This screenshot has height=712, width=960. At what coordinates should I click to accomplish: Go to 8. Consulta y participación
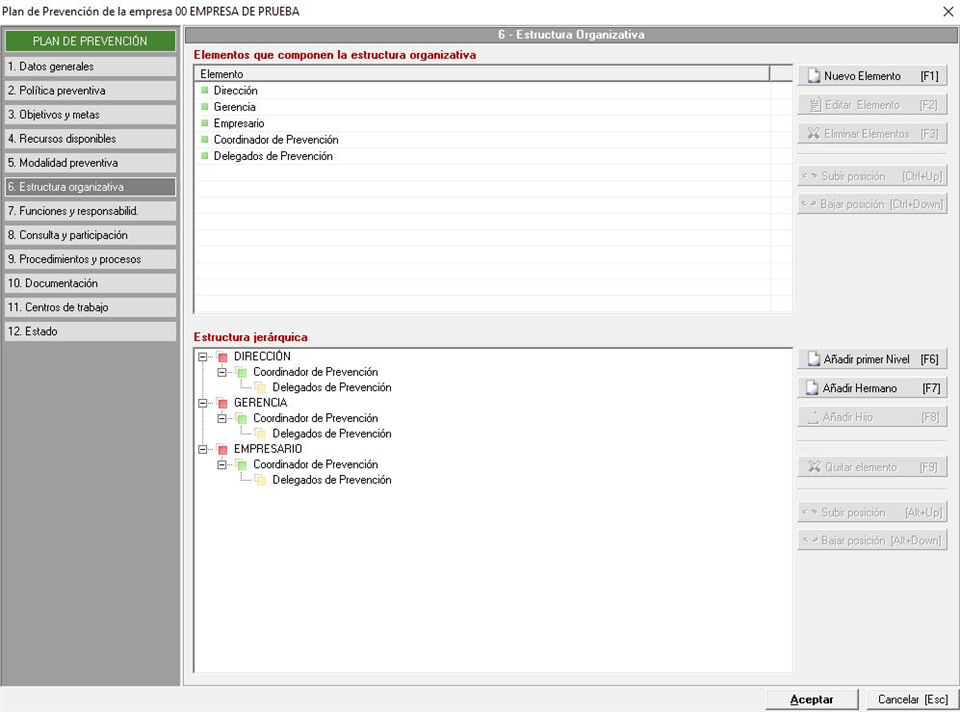[91, 235]
